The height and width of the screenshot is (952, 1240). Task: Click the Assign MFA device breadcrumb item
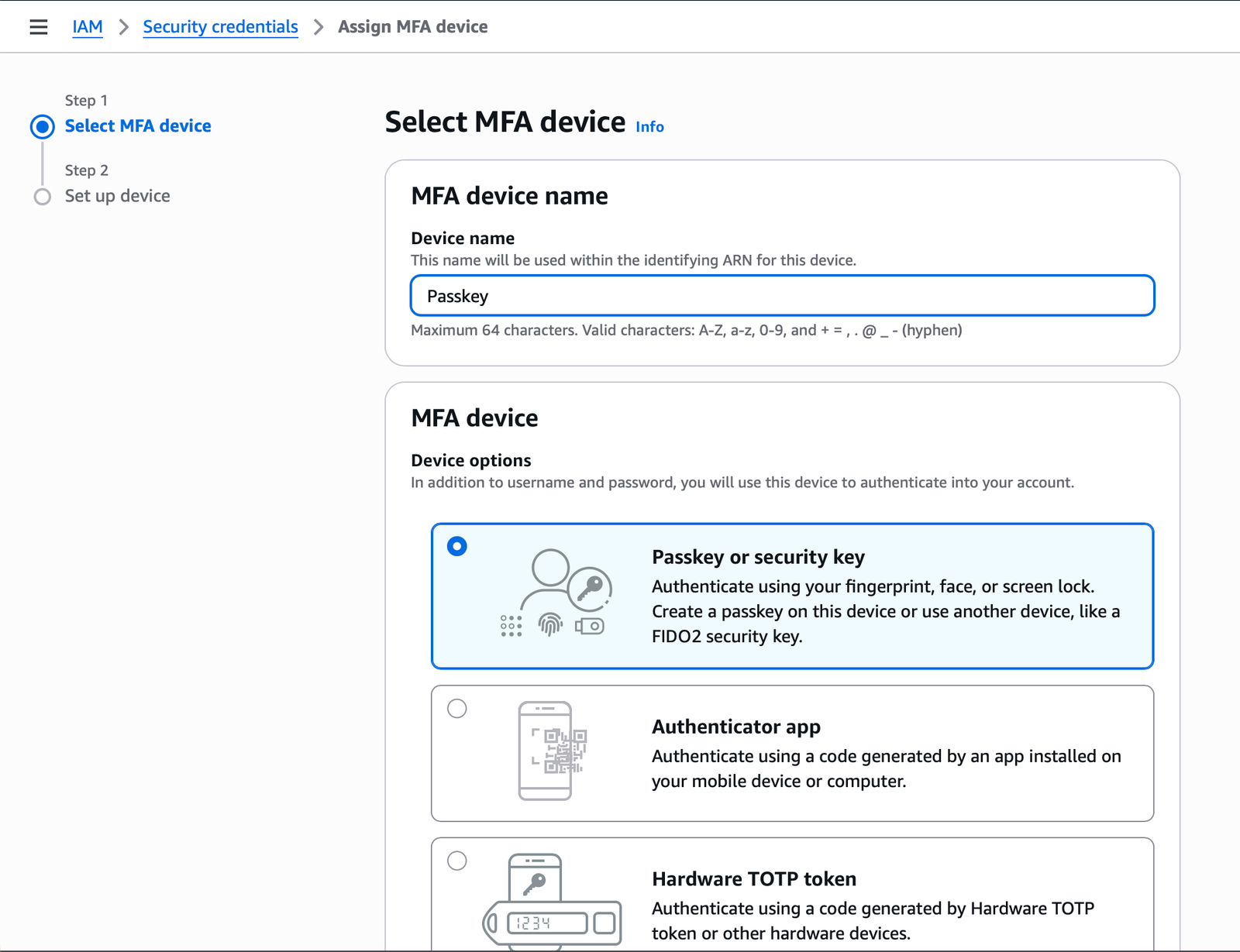click(413, 26)
